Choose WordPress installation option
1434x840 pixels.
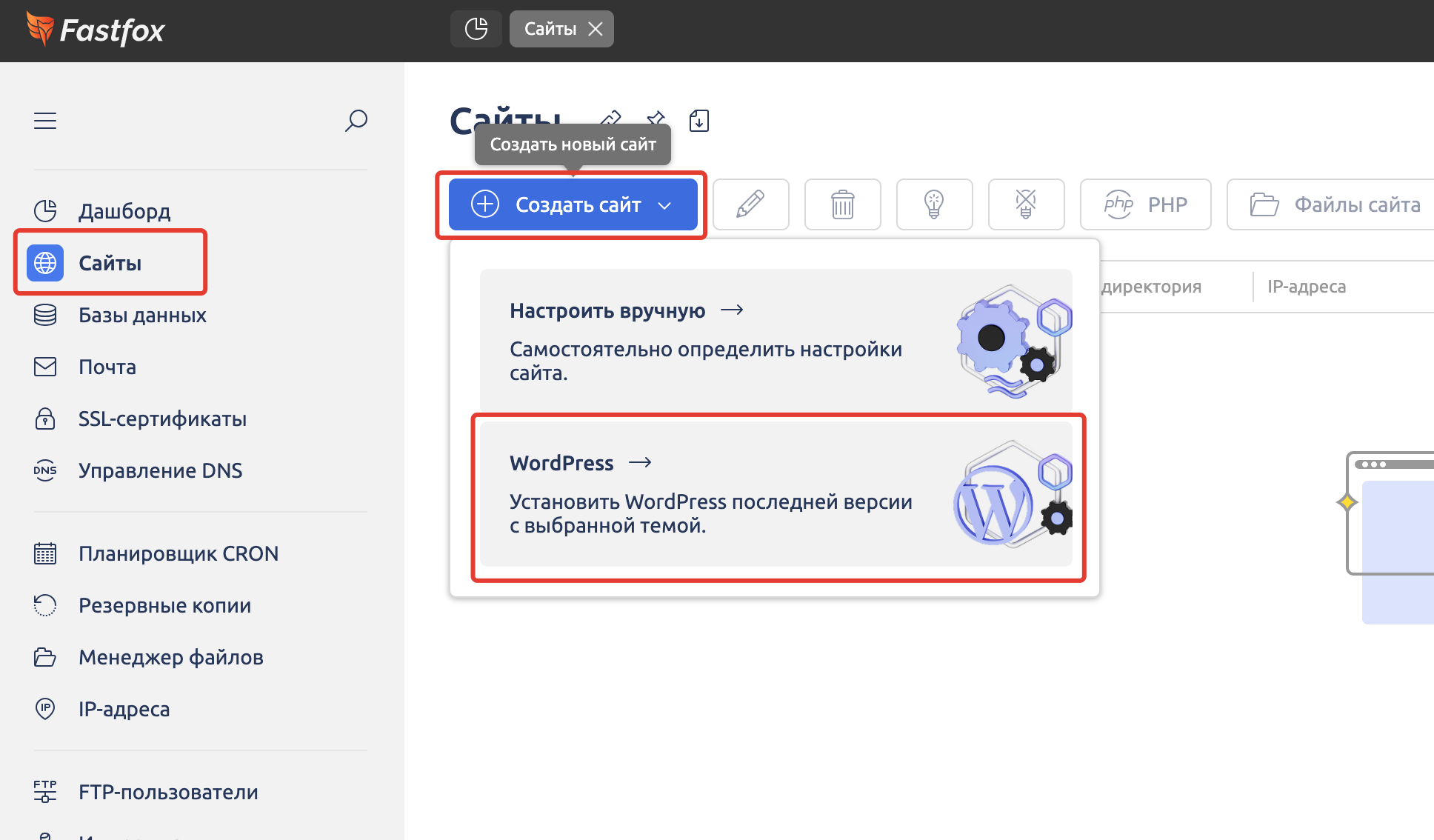[776, 494]
